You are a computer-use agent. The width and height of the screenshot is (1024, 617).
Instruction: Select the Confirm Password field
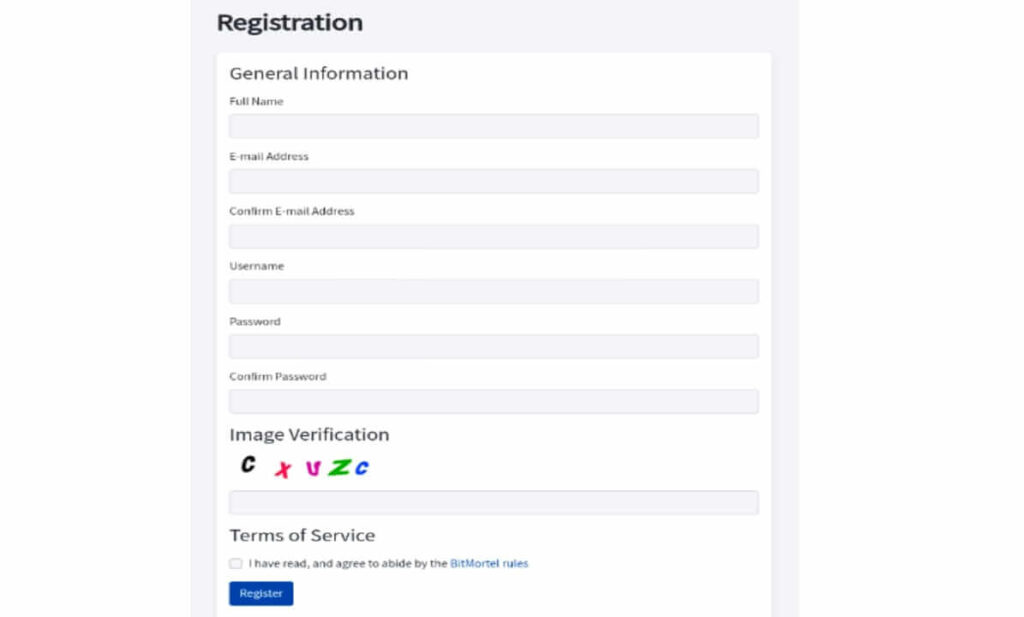coord(494,402)
